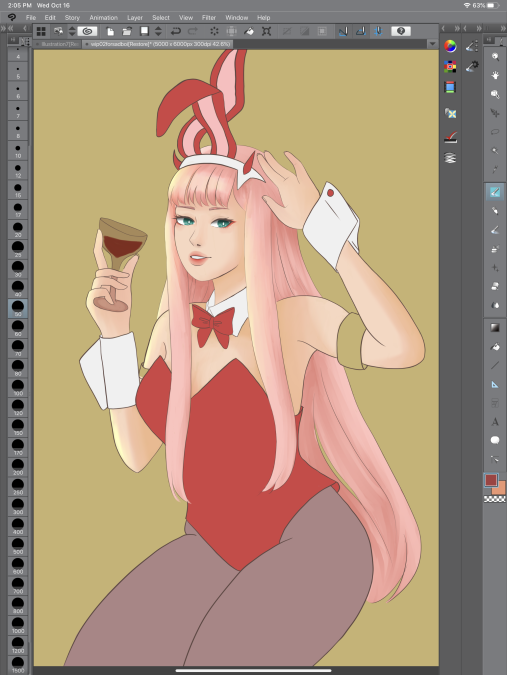Select the Correct line tool
507x675 pixels.
[495, 459]
